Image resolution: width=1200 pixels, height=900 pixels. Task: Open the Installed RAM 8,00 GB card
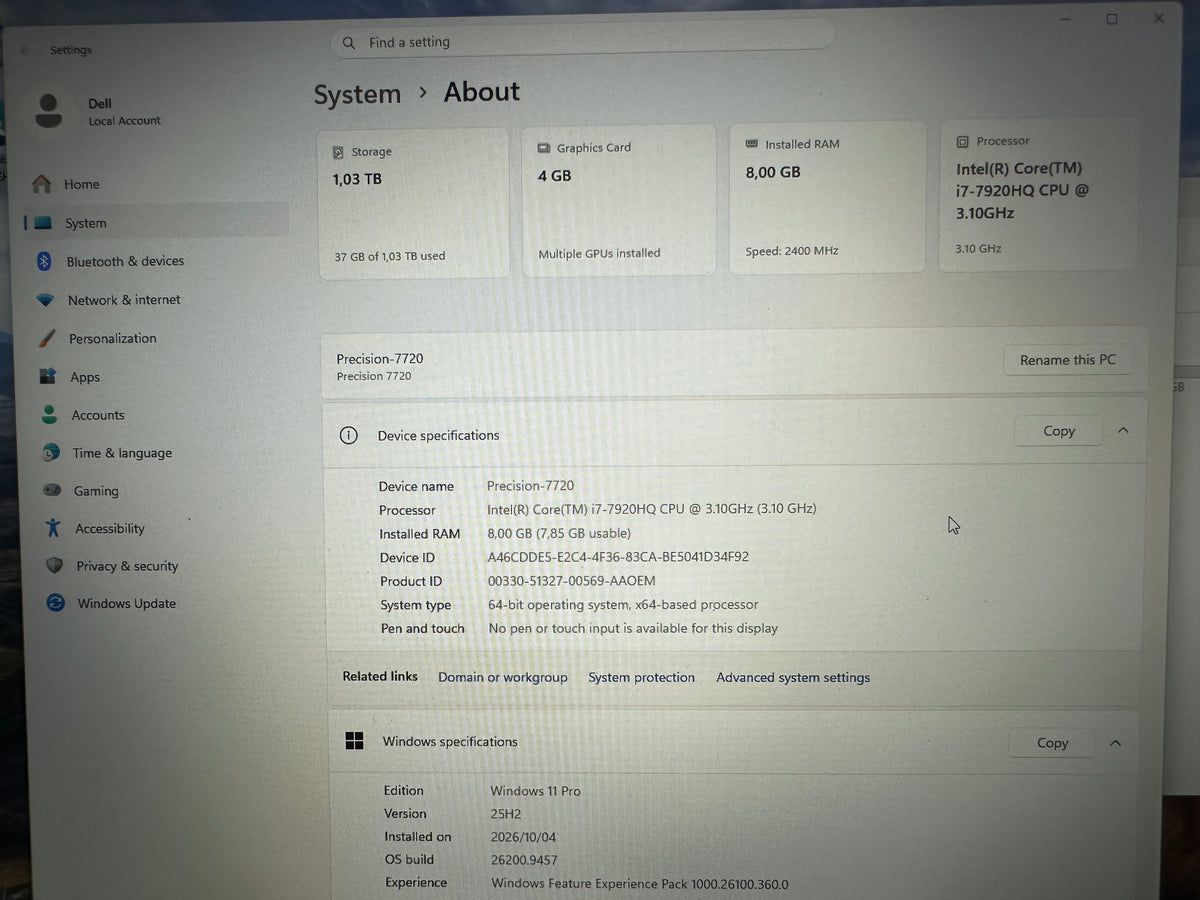827,197
